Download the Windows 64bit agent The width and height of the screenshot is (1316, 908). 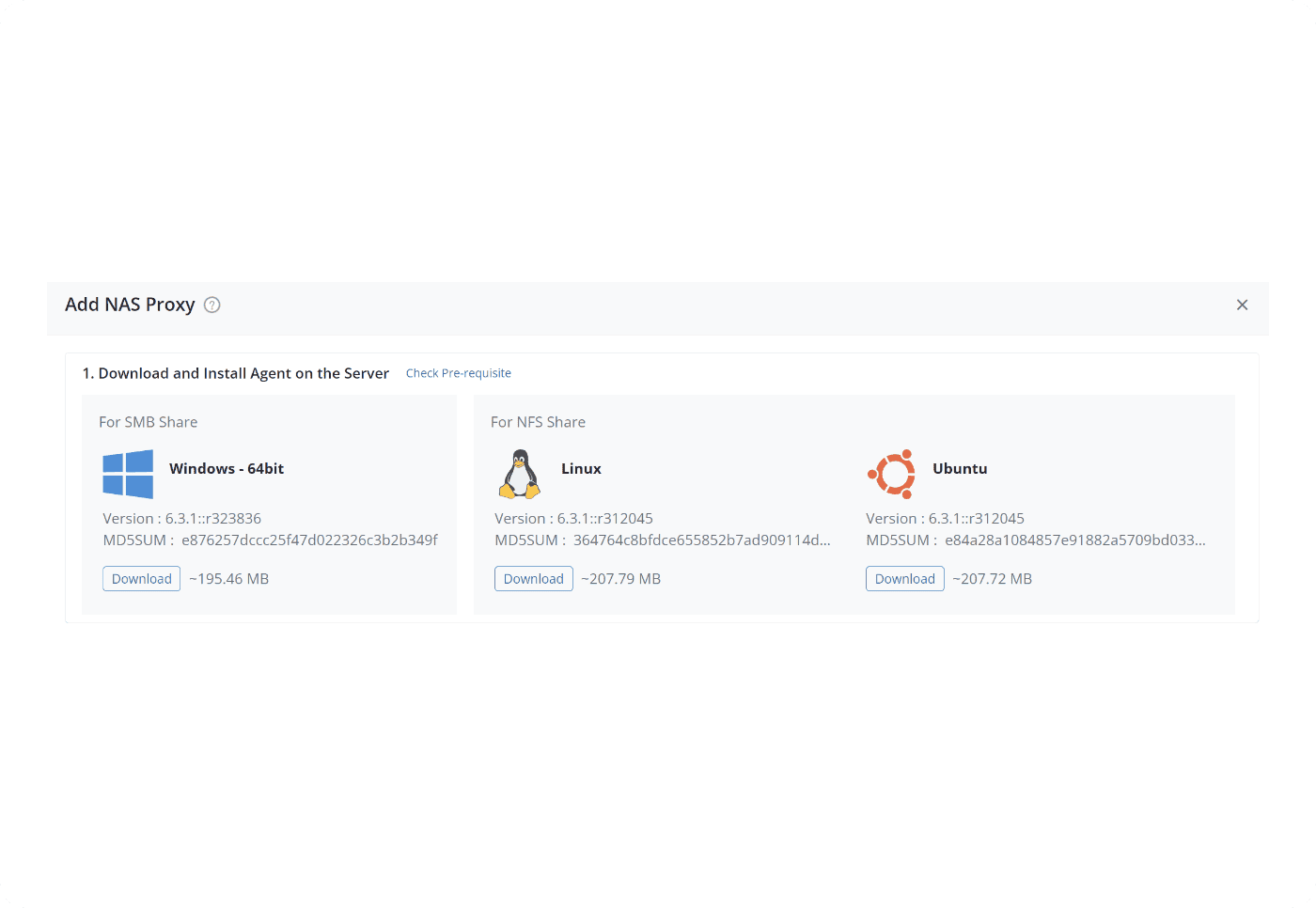coord(141,579)
